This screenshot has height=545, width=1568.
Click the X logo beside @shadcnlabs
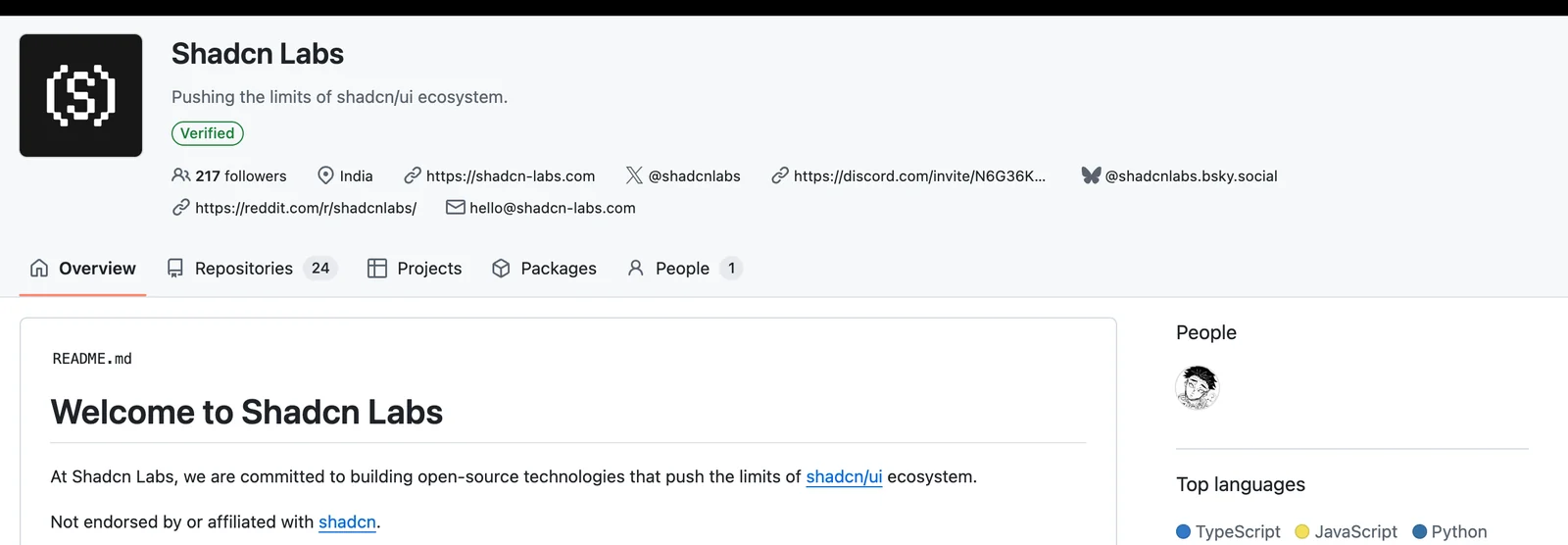[634, 175]
